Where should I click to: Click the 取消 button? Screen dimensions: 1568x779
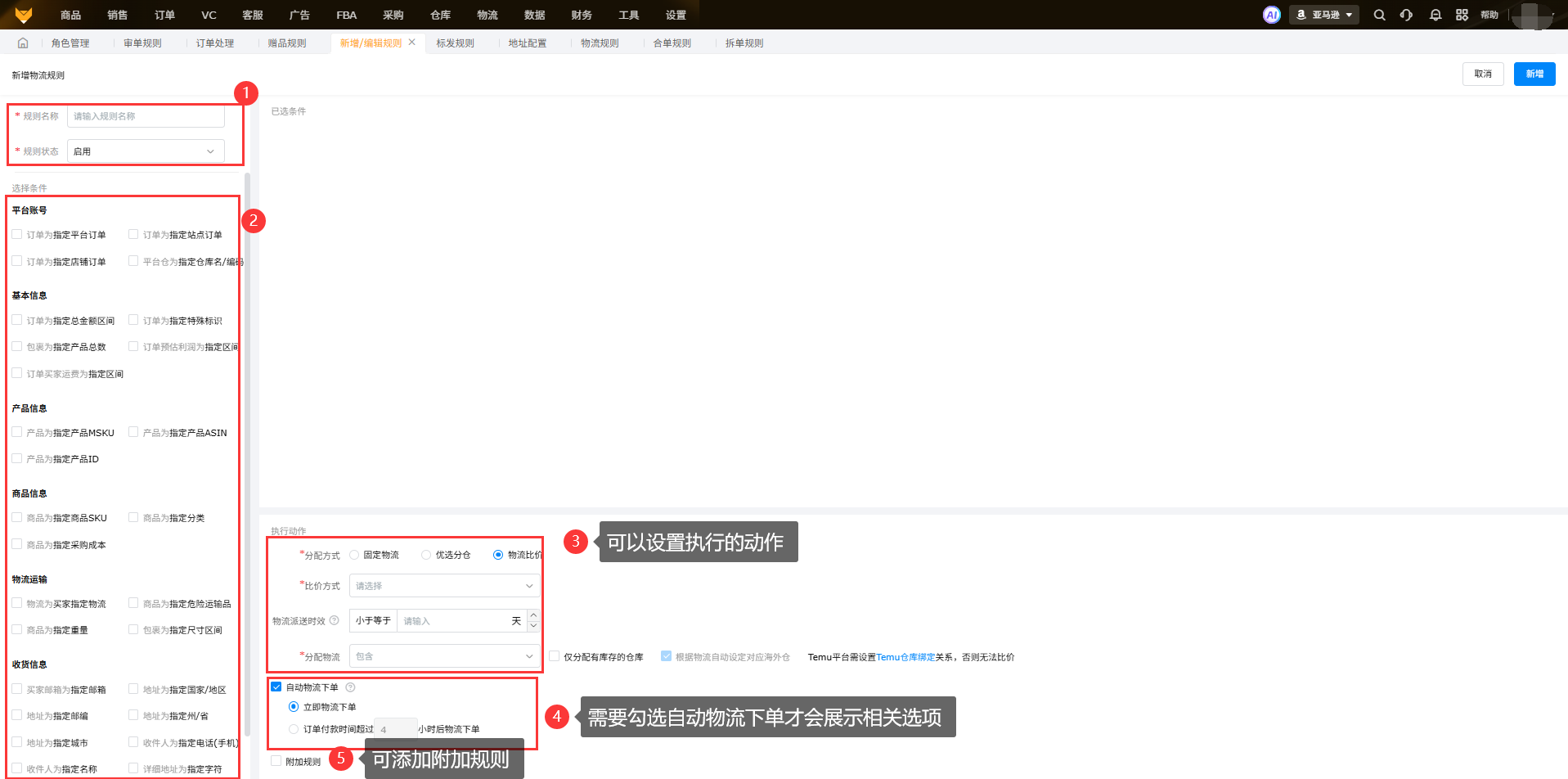tap(1483, 74)
